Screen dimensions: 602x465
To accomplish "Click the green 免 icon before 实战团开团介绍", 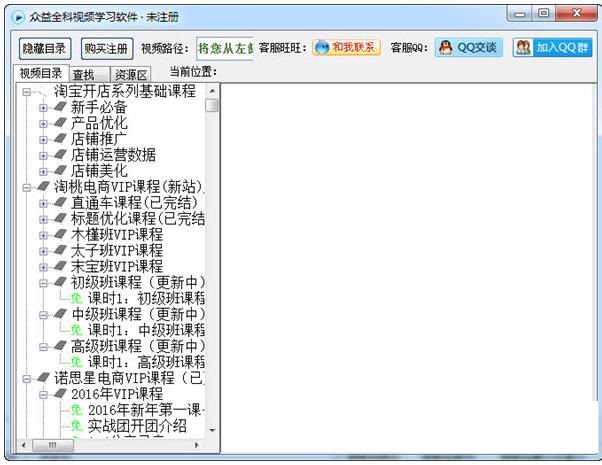I will coord(77,427).
